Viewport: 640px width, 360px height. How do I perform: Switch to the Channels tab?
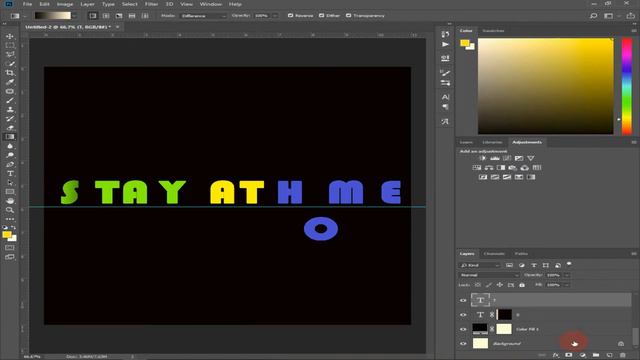click(x=494, y=253)
